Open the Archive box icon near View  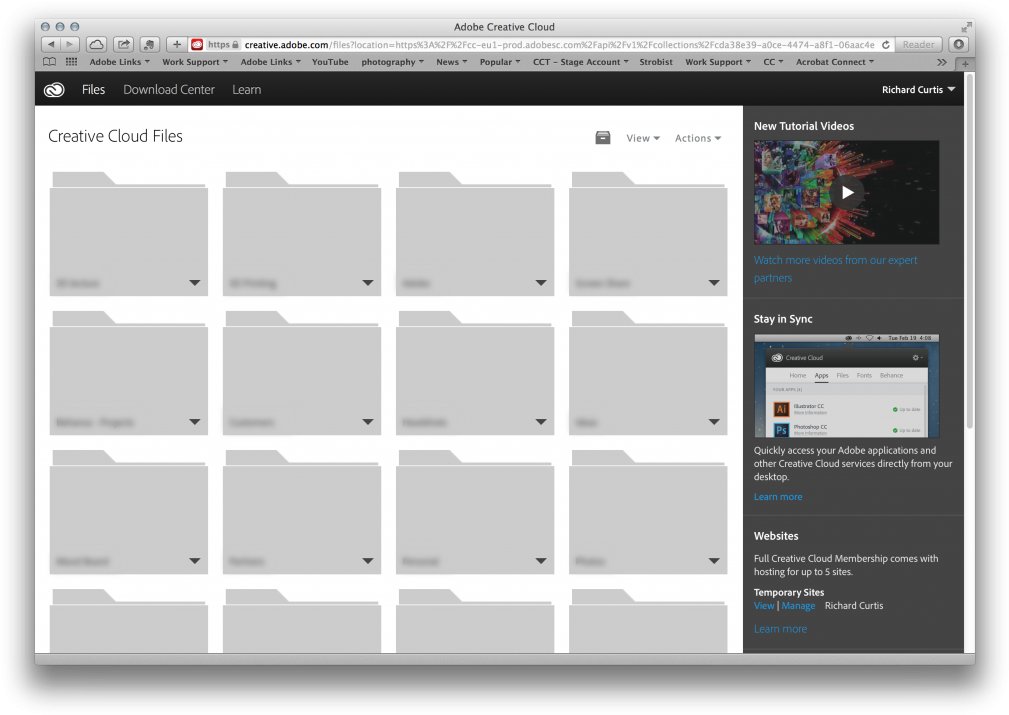click(x=603, y=138)
